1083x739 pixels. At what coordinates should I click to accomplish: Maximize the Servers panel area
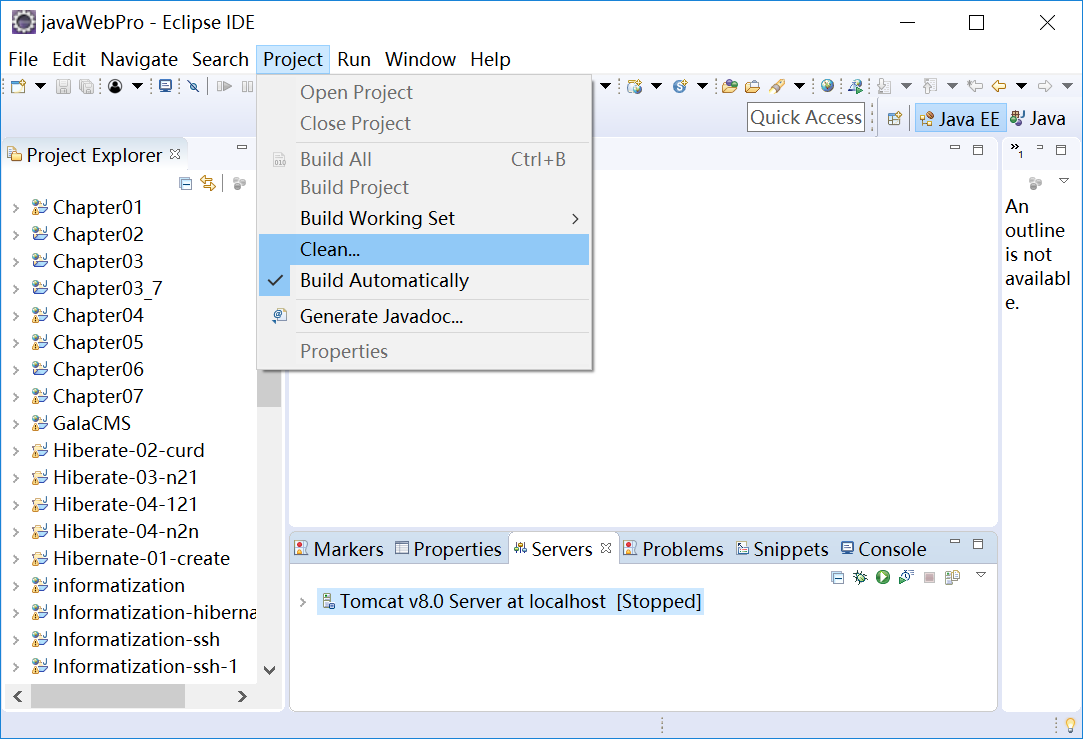[x=978, y=544]
